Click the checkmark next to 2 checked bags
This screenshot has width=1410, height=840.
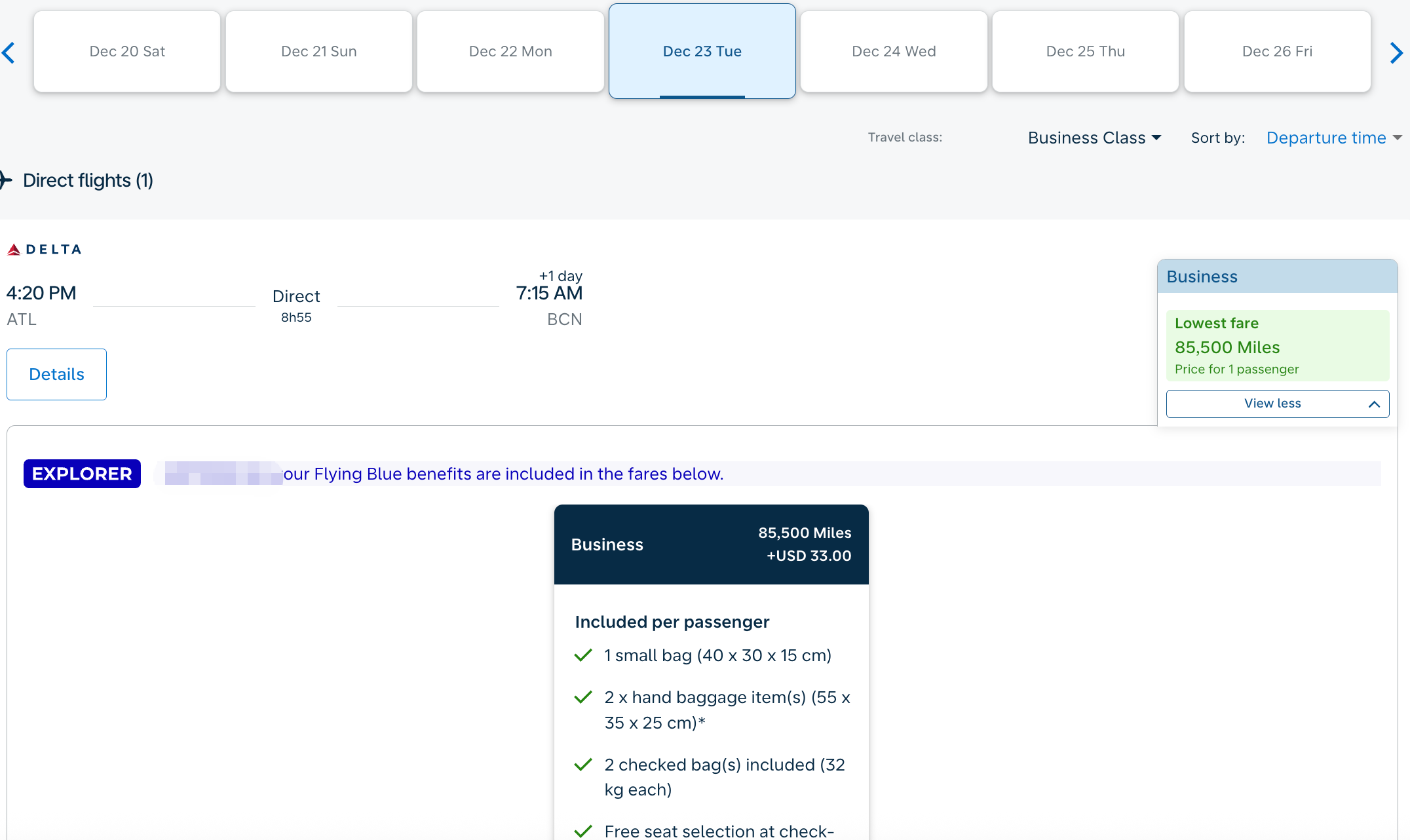point(583,765)
